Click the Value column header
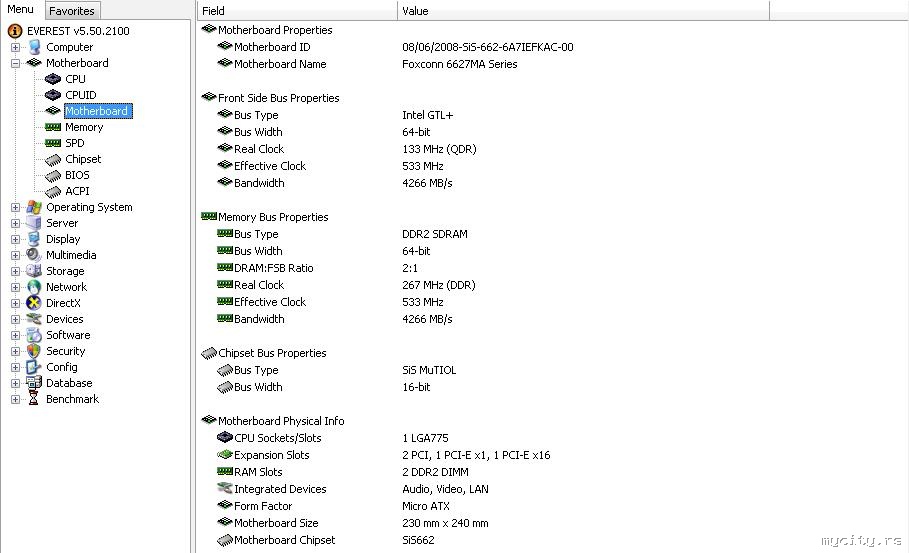 click(x=582, y=11)
